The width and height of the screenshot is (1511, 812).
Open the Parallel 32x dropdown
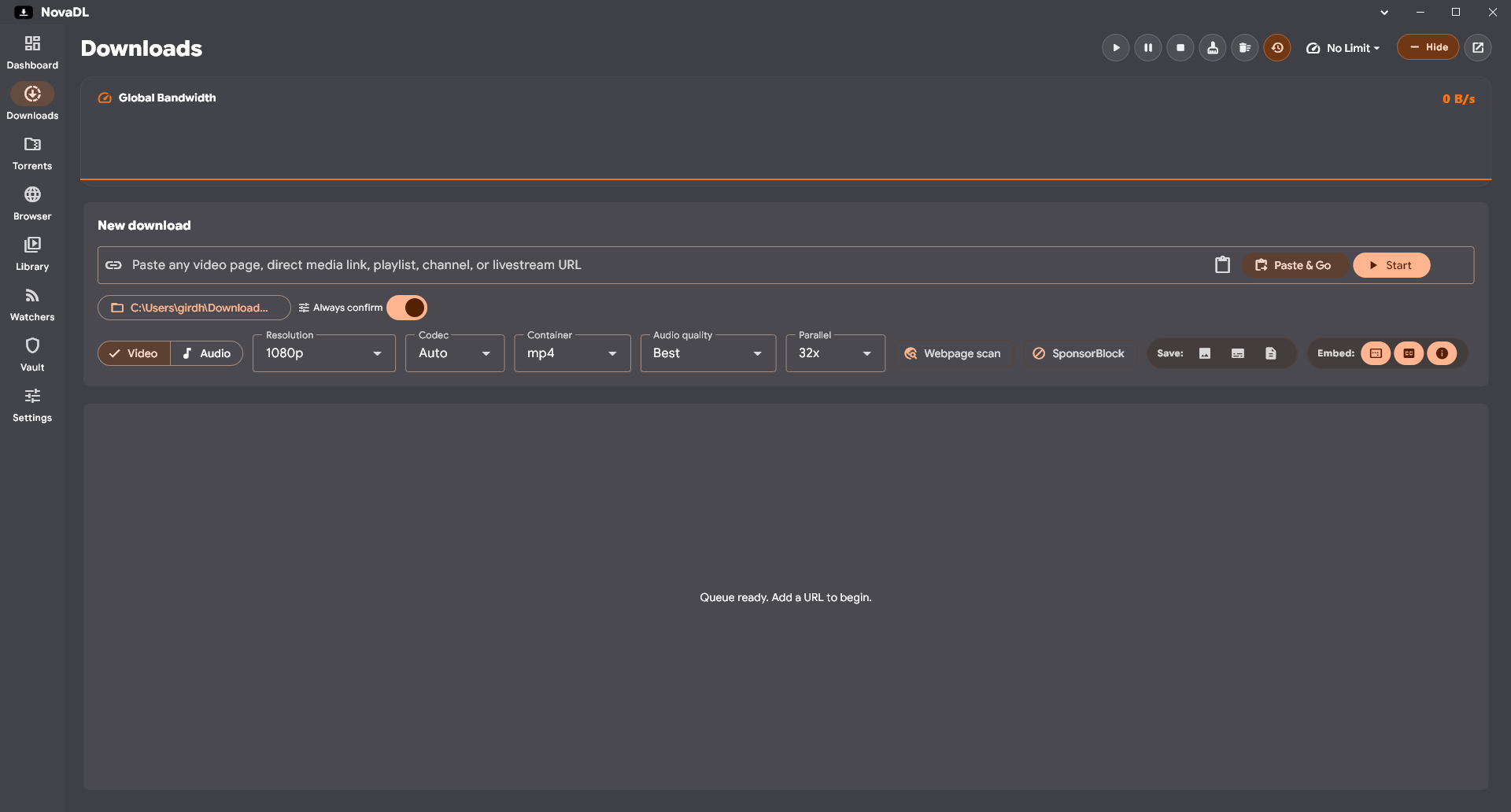[836, 353]
